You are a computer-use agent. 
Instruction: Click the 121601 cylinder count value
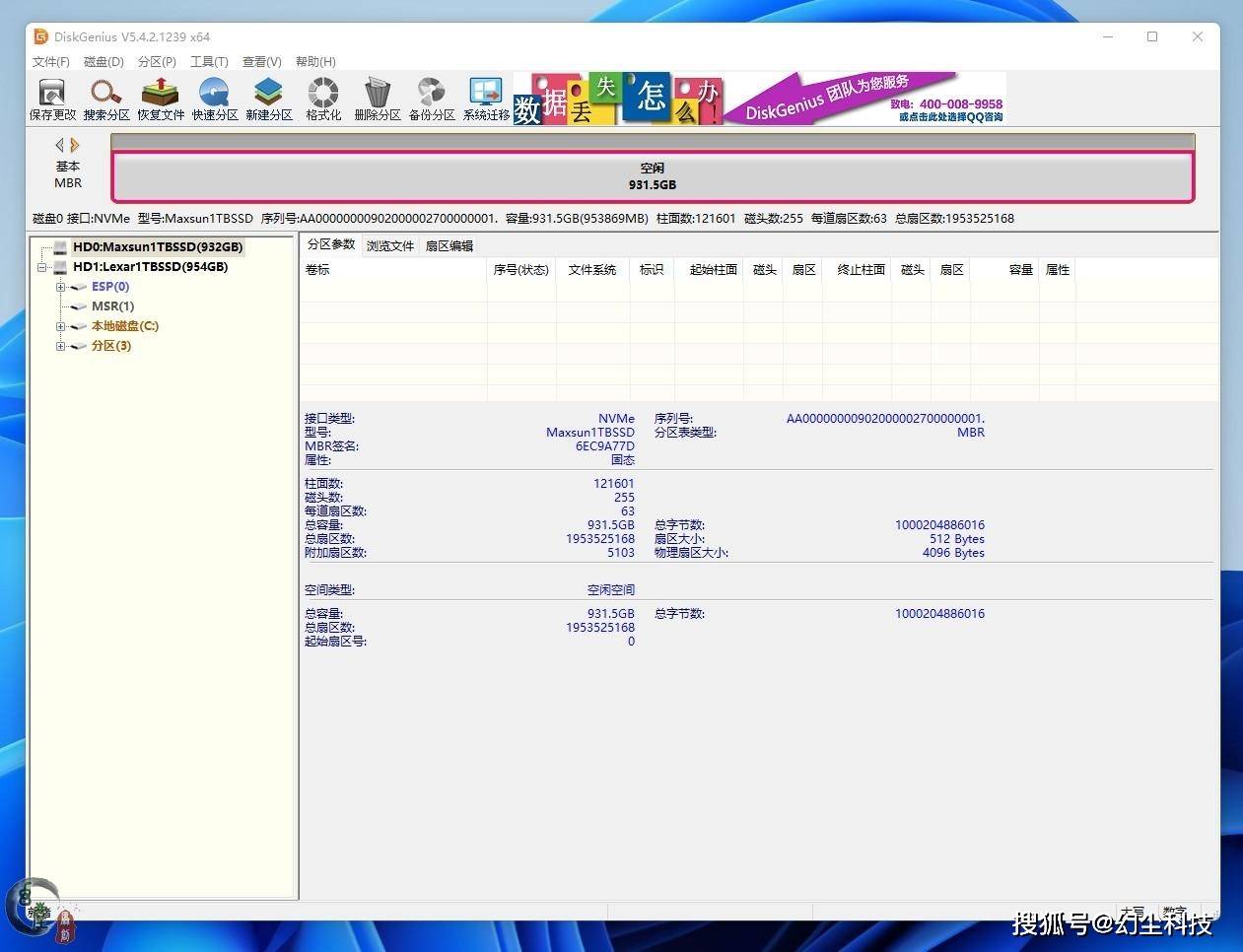click(614, 484)
